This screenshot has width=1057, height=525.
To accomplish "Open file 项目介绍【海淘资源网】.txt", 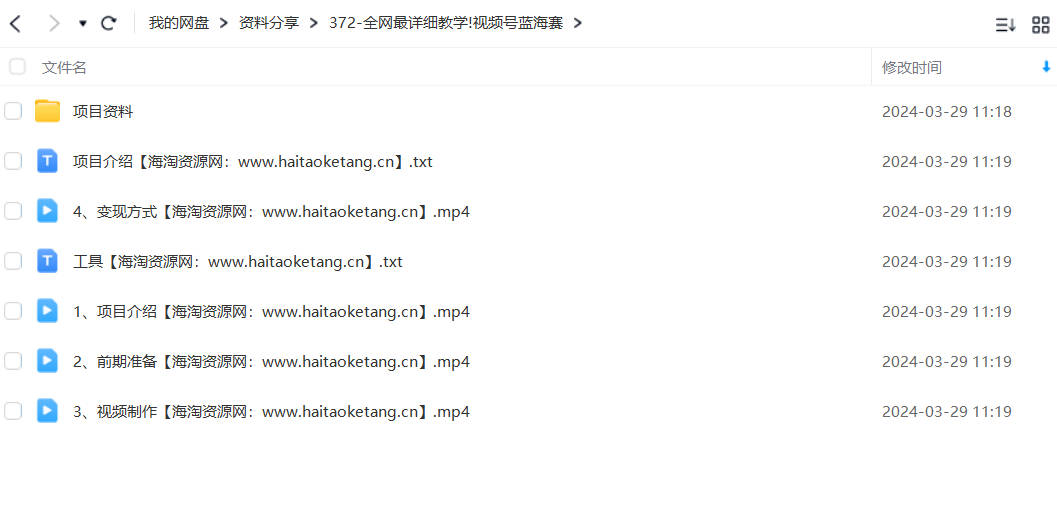I will pyautogui.click(x=252, y=162).
